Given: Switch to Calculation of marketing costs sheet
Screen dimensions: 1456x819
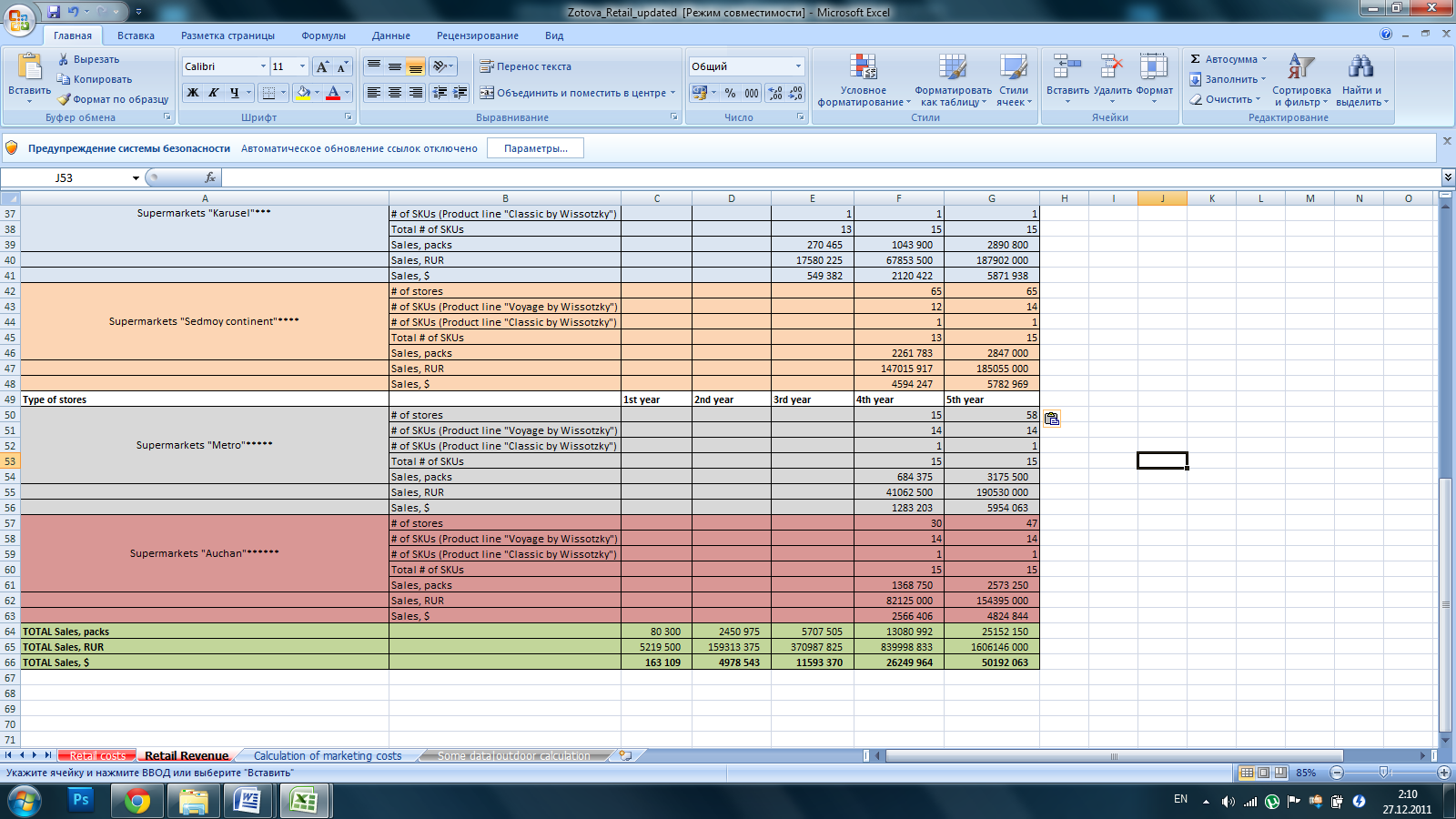Looking at the screenshot, I should tap(328, 755).
